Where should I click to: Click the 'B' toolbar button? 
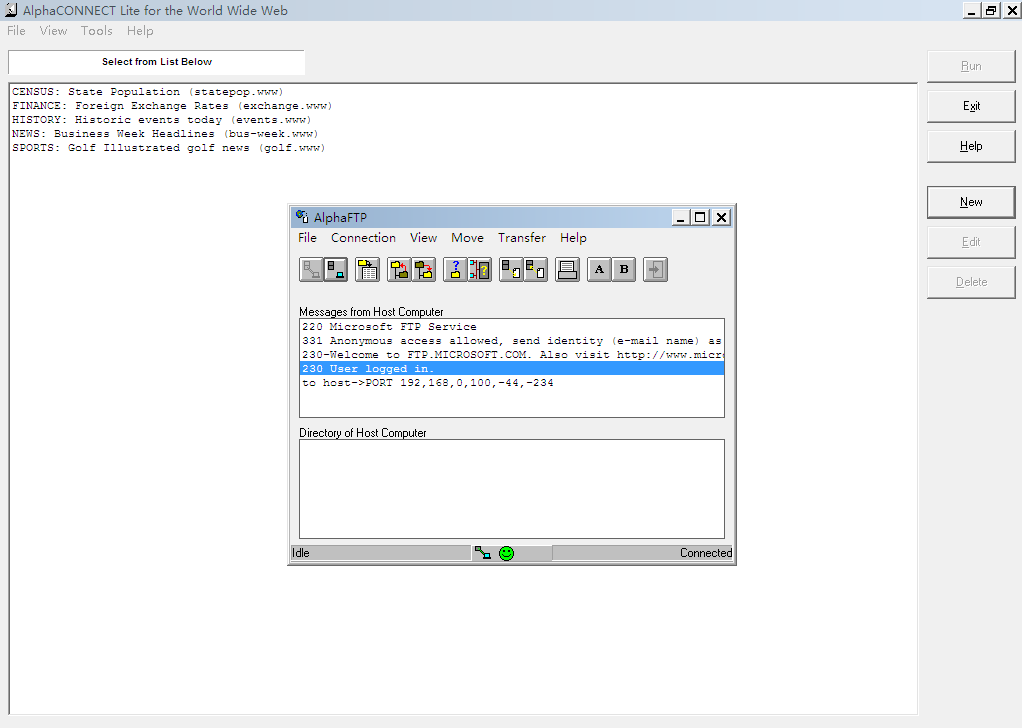(624, 269)
